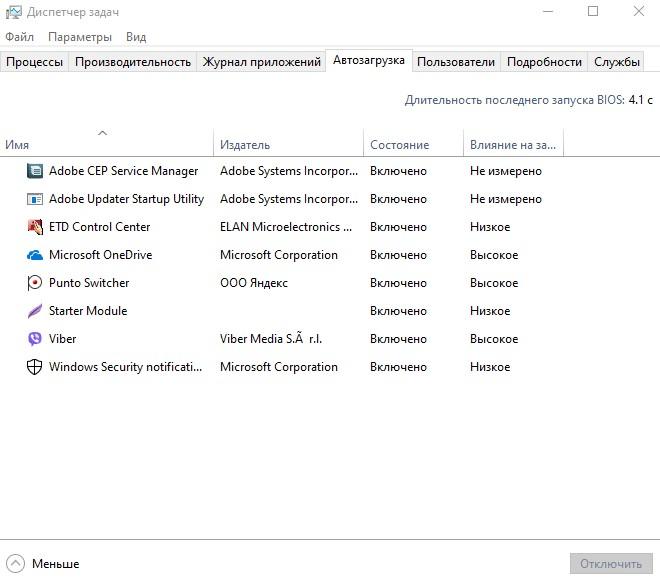This screenshot has width=660, height=588.
Task: Click the Task Manager title bar icon
Action: [13, 12]
